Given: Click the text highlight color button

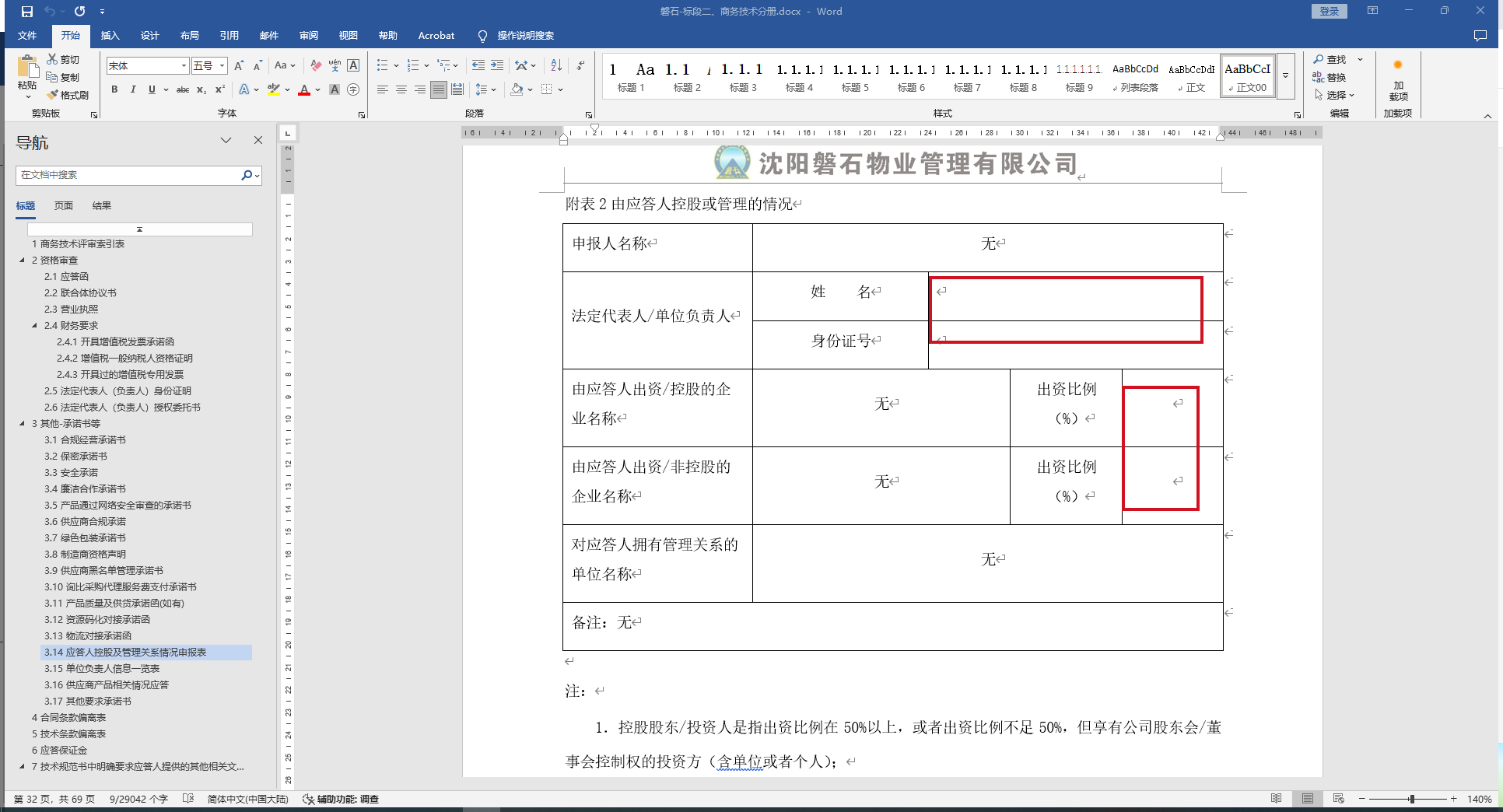Looking at the screenshot, I should (273, 89).
